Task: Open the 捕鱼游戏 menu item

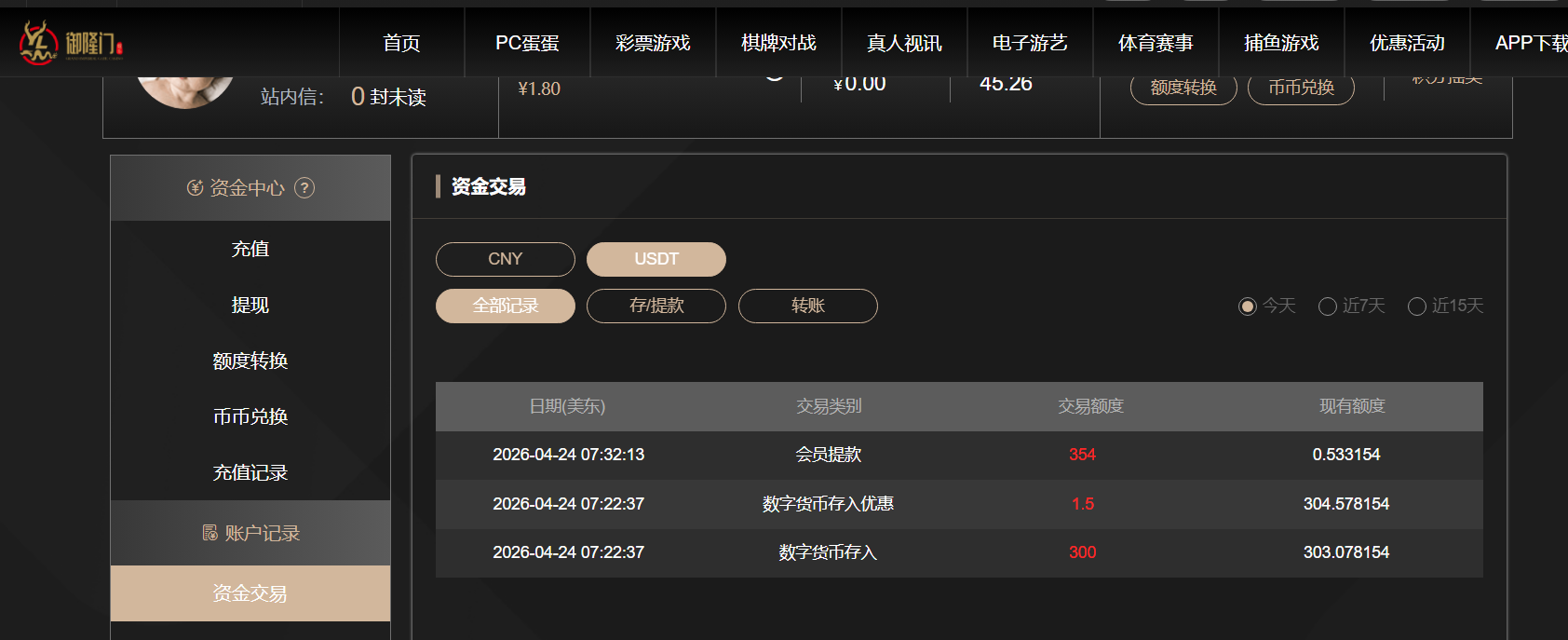Action: tap(1281, 43)
